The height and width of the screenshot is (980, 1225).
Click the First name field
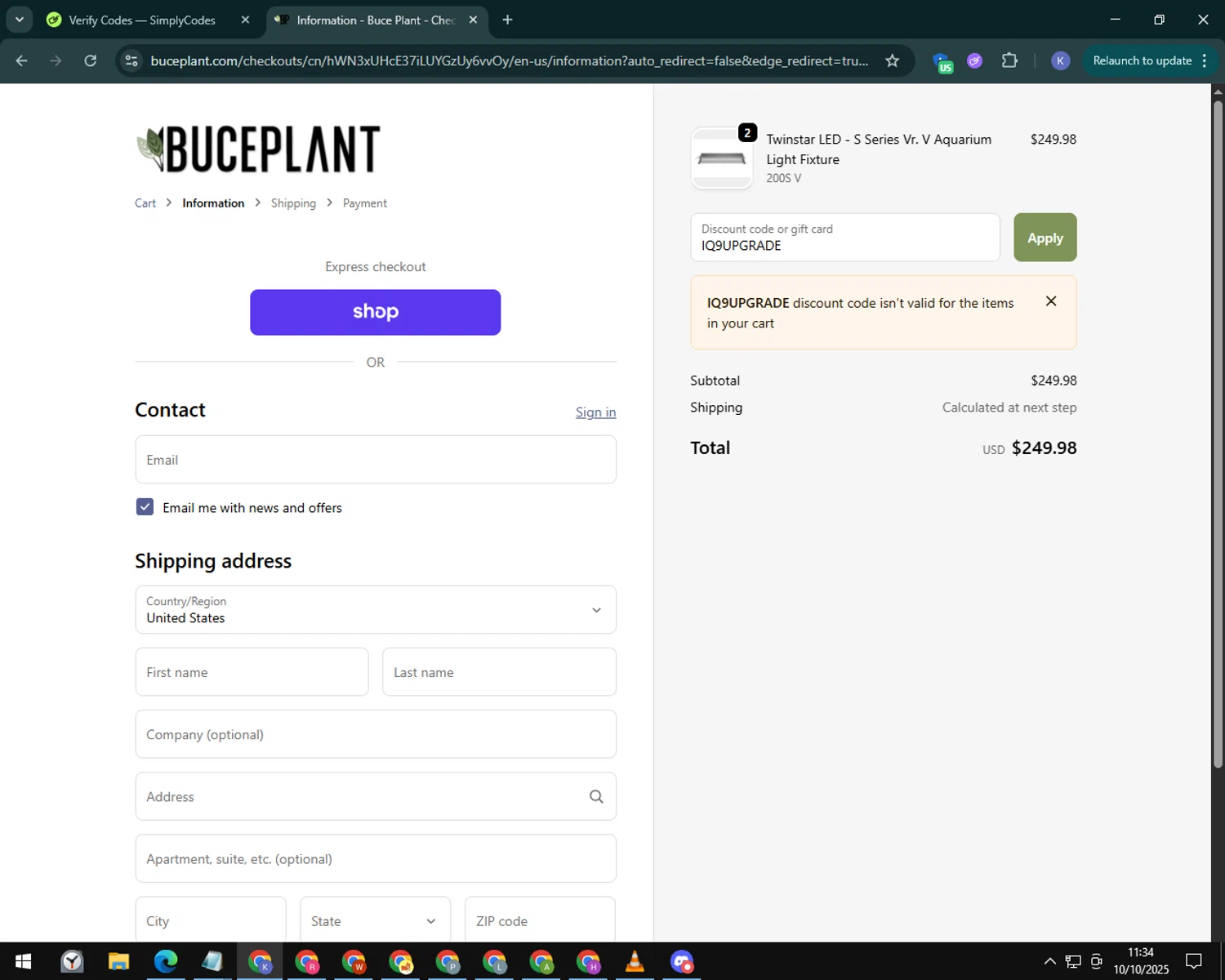[x=252, y=672]
